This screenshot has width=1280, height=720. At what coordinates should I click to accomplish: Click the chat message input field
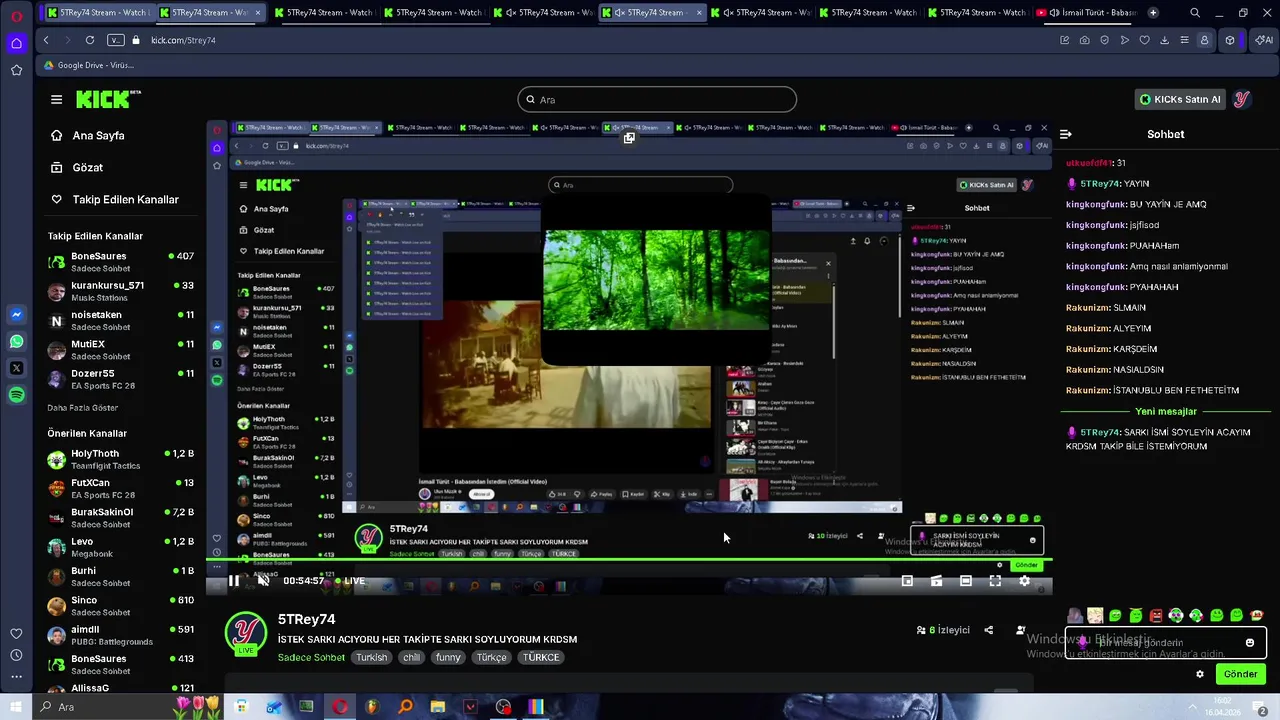1165,643
